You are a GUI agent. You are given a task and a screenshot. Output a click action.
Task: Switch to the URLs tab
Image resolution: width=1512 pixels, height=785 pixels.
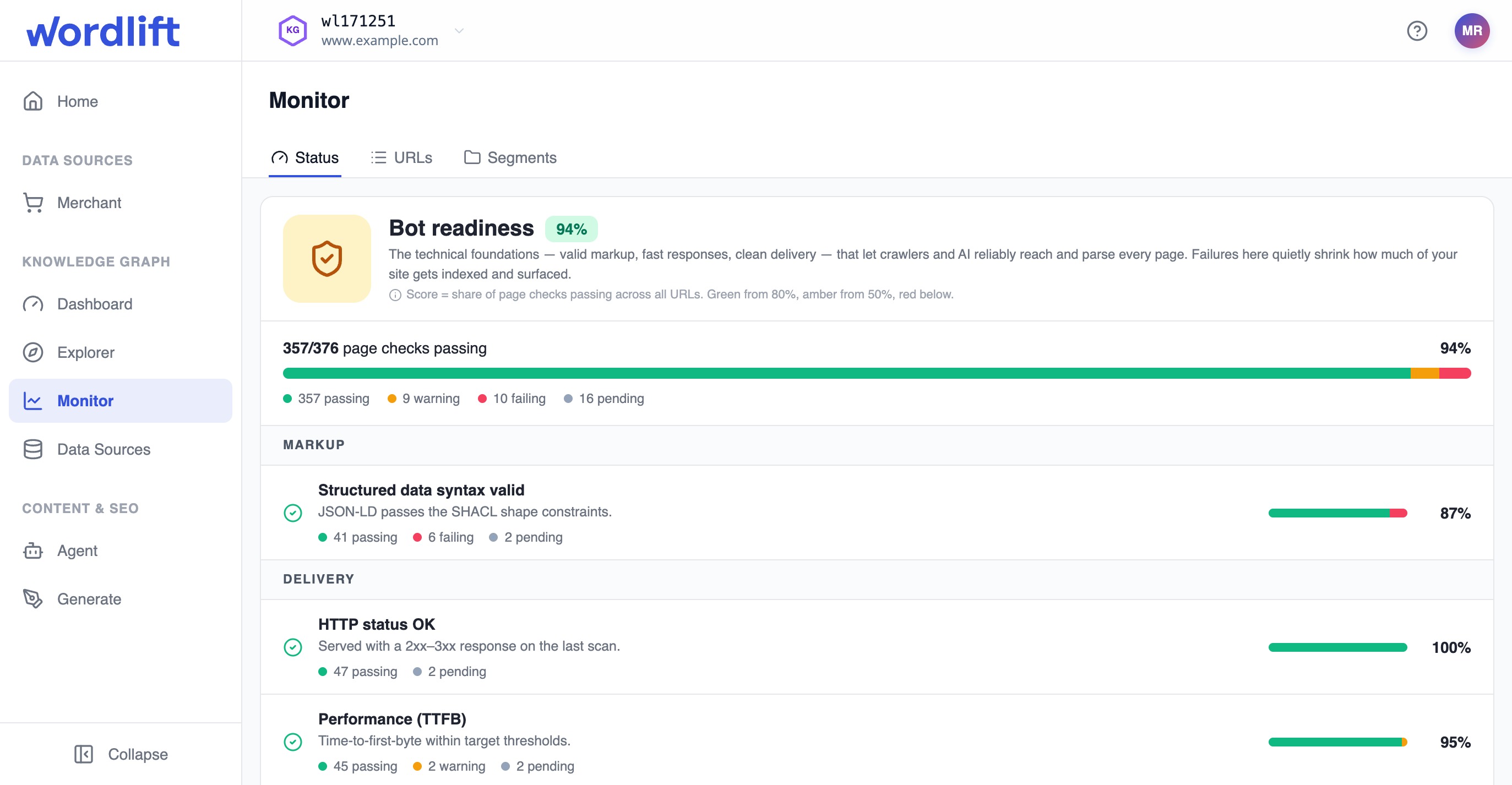click(401, 158)
